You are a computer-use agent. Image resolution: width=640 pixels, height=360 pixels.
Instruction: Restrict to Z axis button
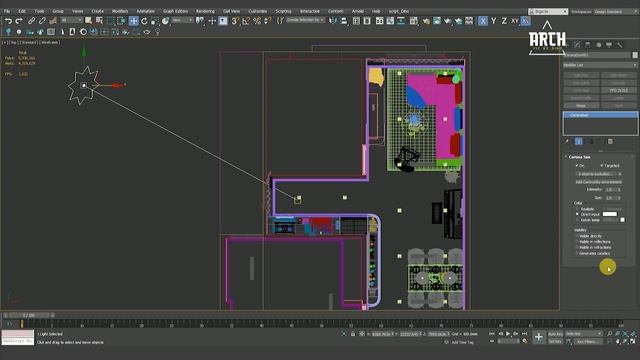504,21
